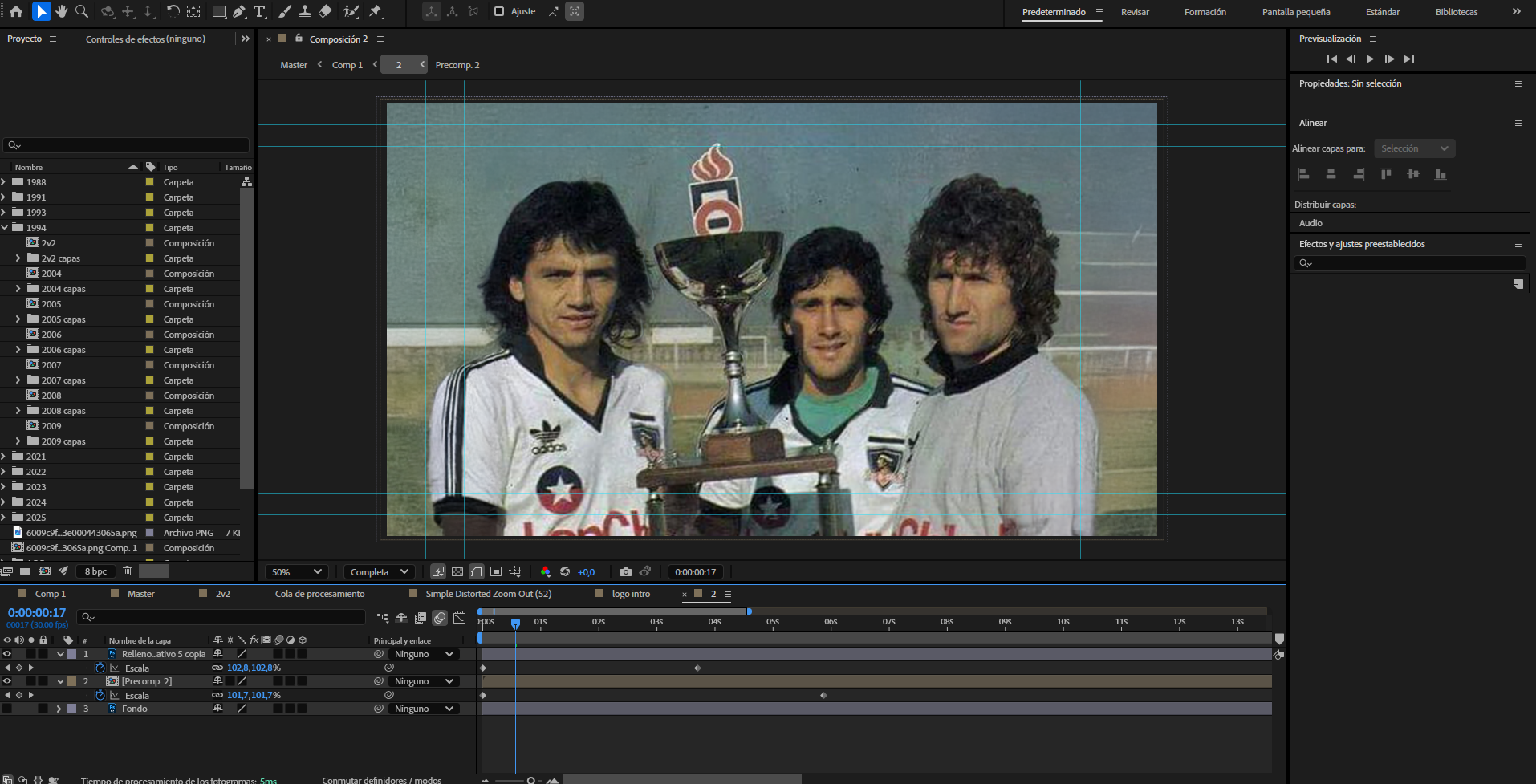Select the Hand tool

point(62,11)
